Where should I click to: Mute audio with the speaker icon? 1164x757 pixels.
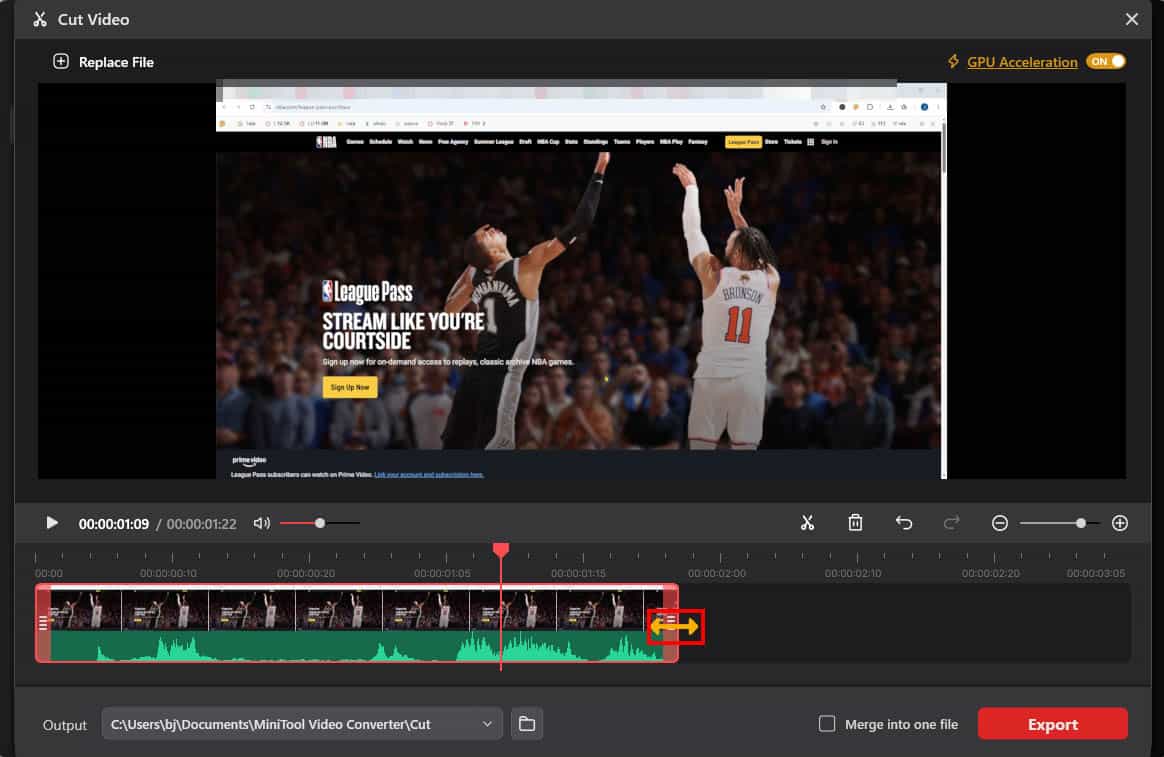coord(261,523)
